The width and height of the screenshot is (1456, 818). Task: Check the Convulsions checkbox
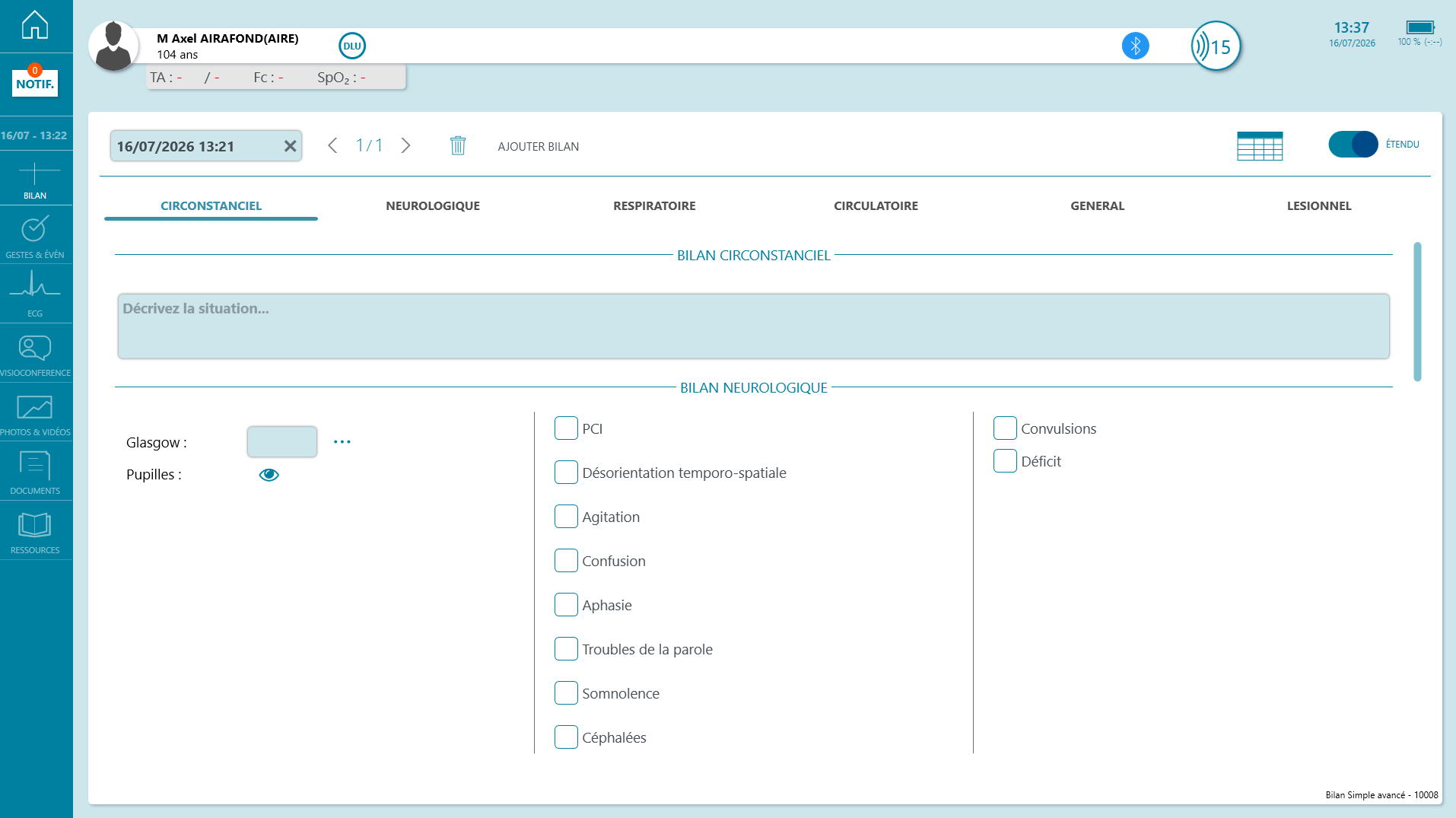tap(1005, 428)
